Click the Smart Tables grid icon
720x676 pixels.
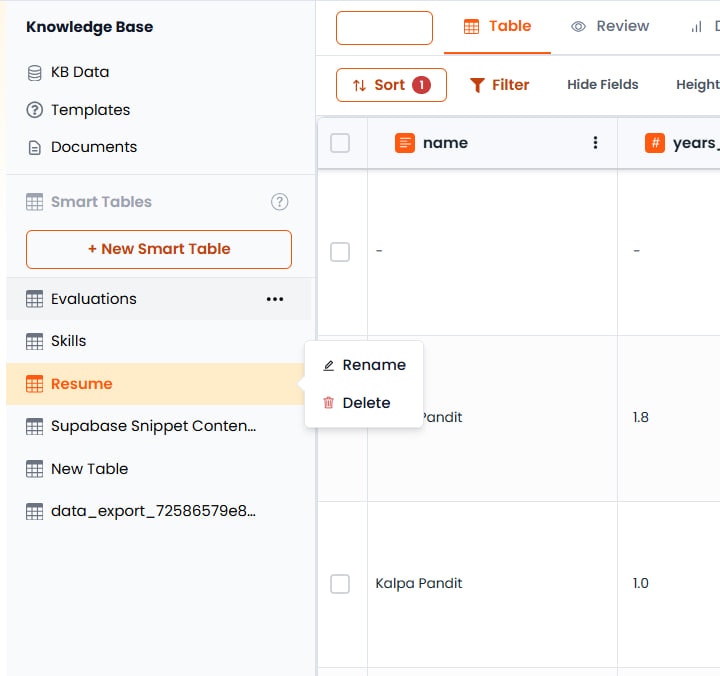(x=34, y=202)
